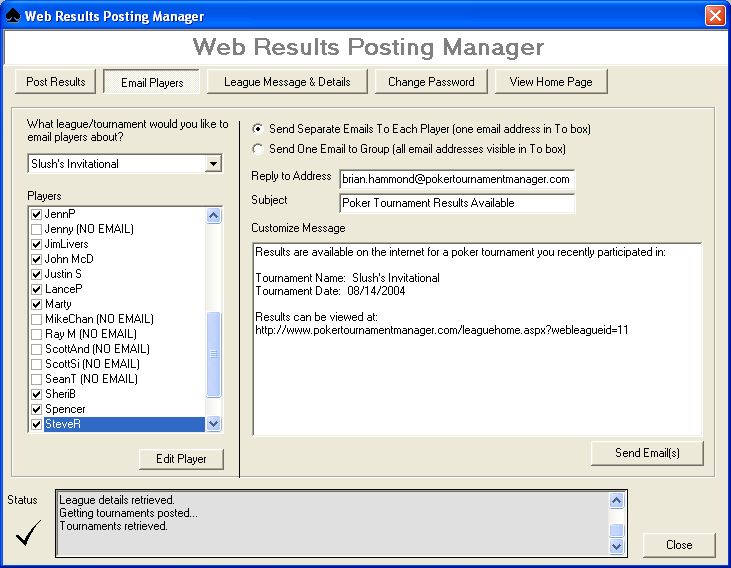Open the View Home Page tab
The width and height of the screenshot is (731, 568).
tap(551, 82)
